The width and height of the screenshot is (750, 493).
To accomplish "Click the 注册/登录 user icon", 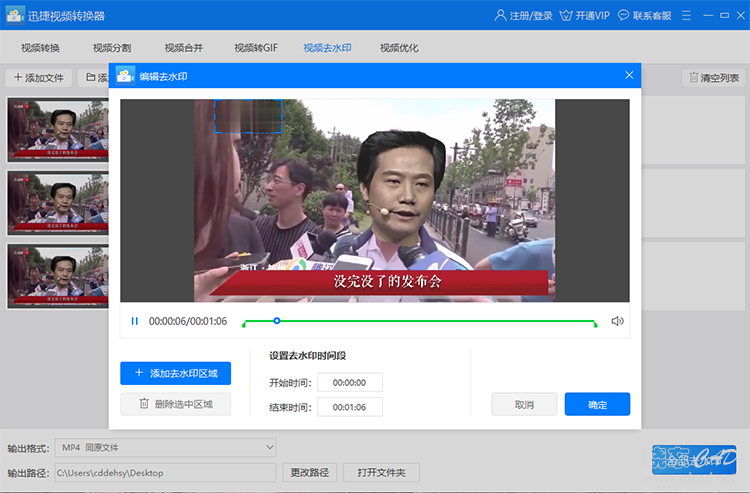I will 500,15.
